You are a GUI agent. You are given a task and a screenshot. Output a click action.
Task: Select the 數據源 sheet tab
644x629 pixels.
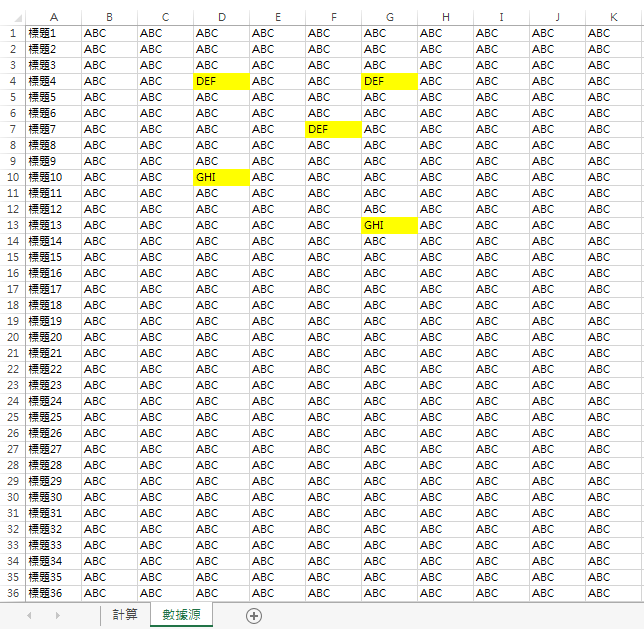pyautogui.click(x=181, y=614)
